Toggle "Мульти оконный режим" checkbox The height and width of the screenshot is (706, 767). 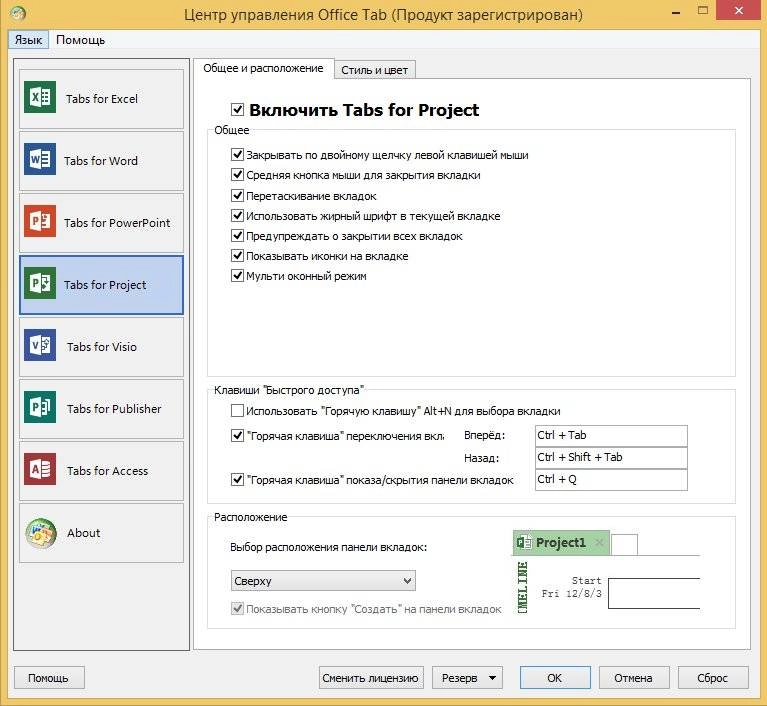pos(237,275)
